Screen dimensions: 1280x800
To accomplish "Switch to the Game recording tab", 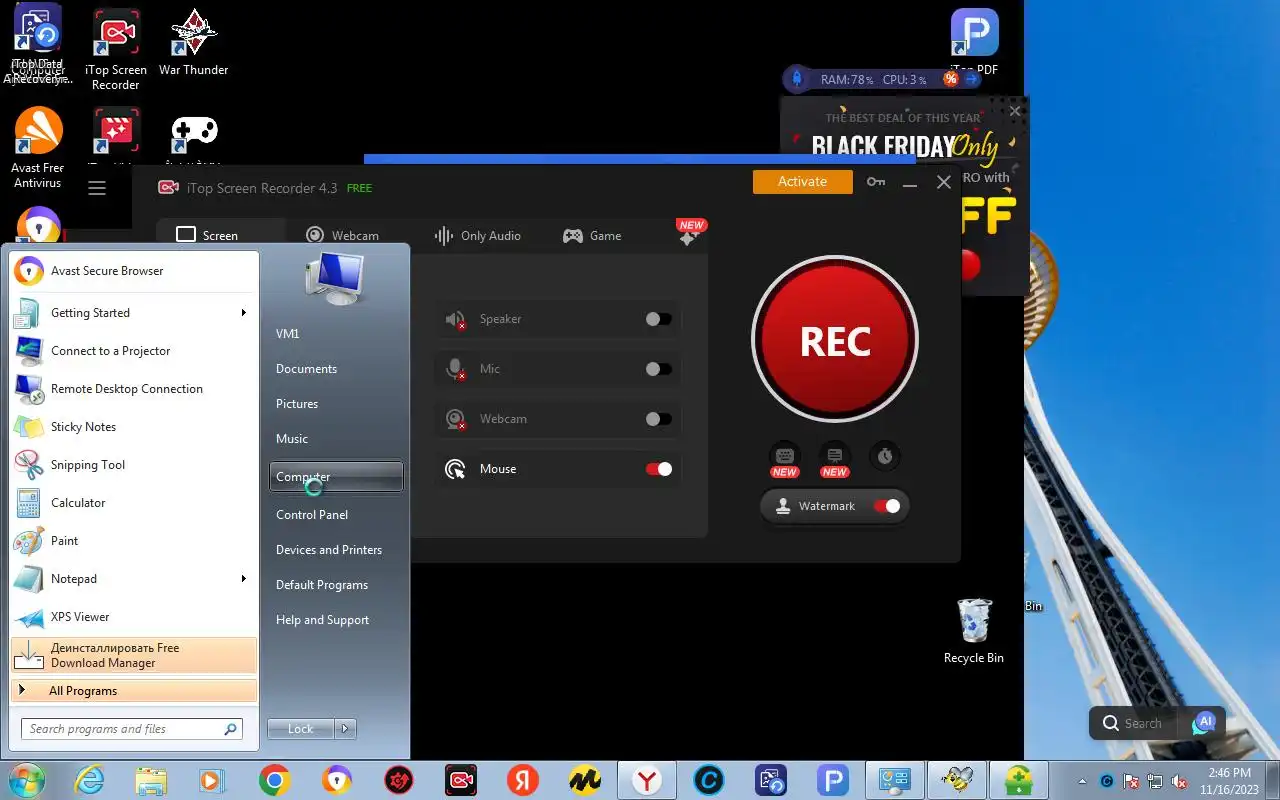I will [592, 235].
